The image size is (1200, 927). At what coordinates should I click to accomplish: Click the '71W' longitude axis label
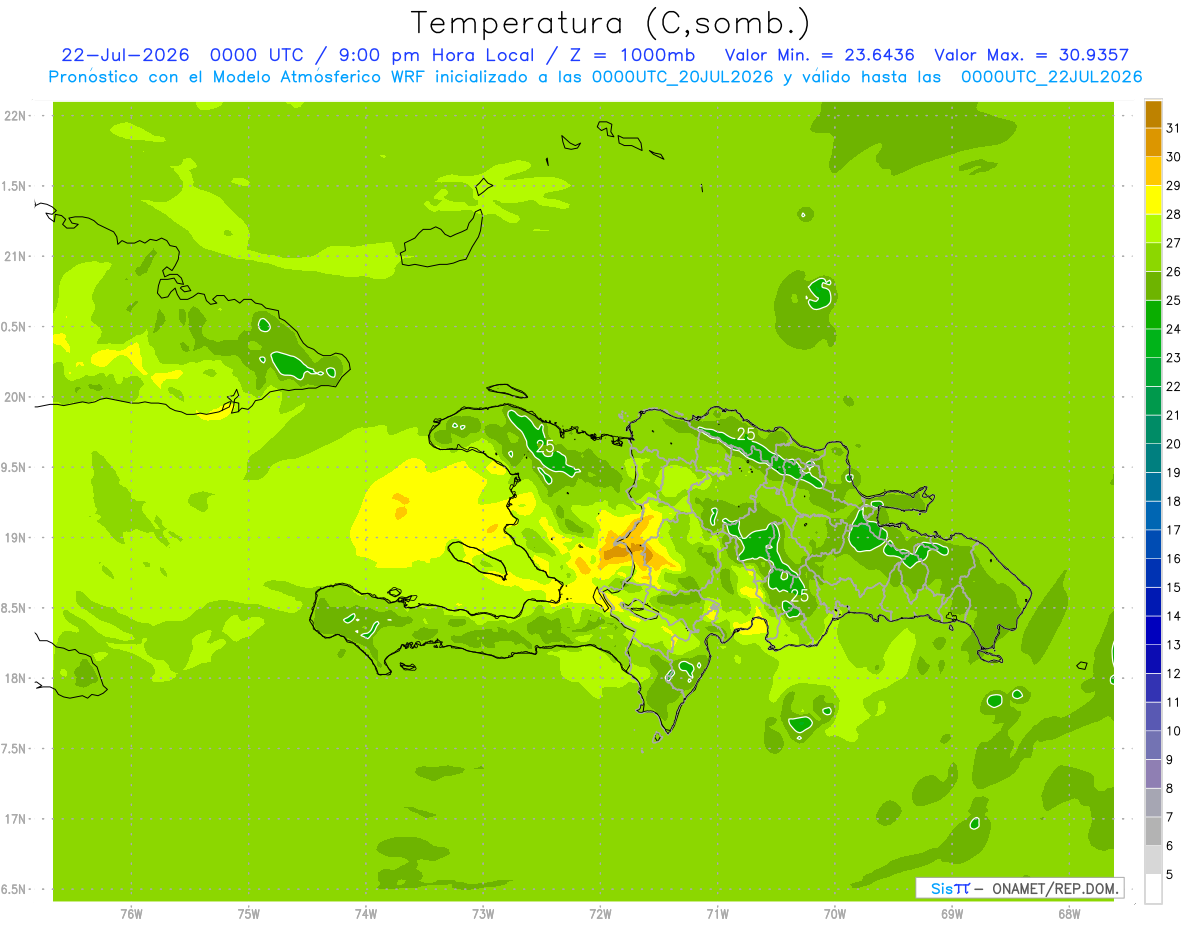click(x=717, y=914)
